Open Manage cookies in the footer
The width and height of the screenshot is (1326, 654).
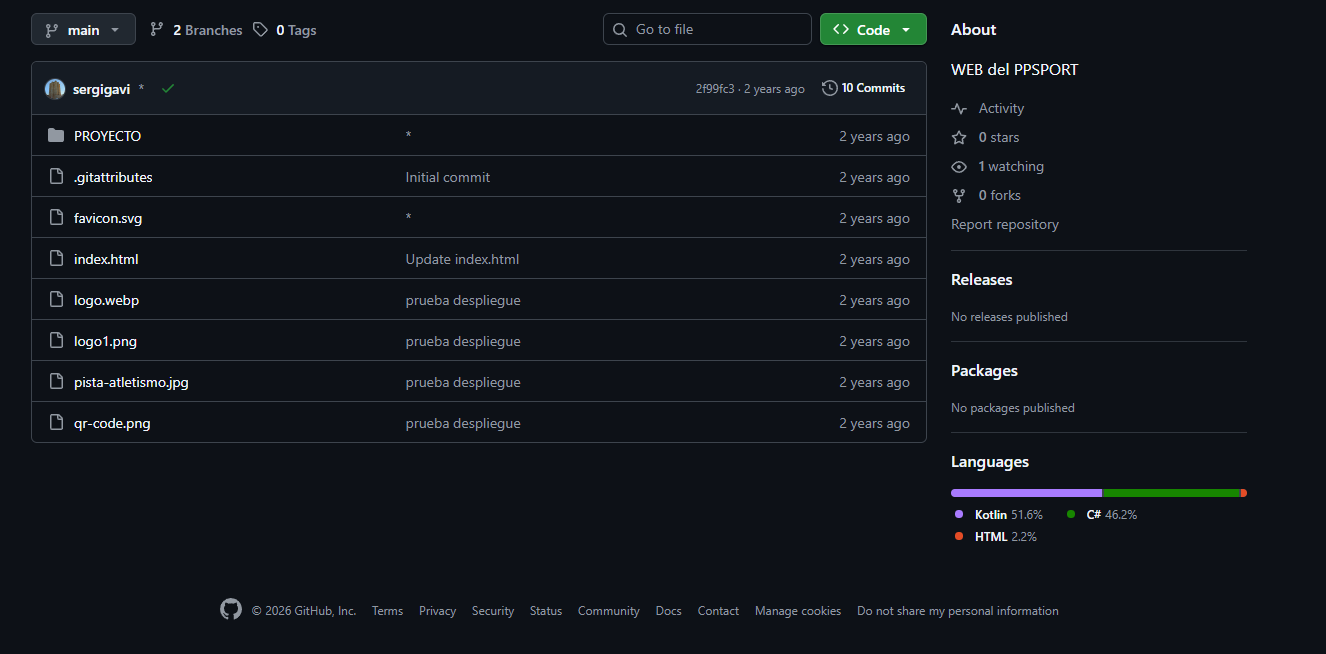pyautogui.click(x=797, y=611)
